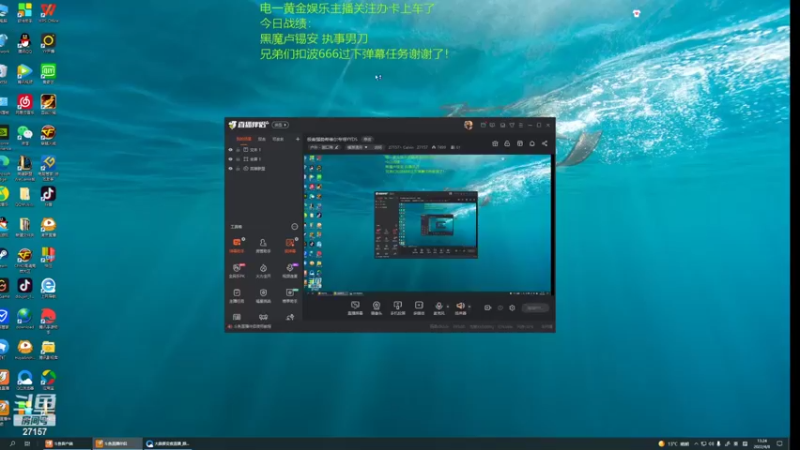Viewport: 800px width, 450px height.
Task: Toggle visibility of the 全屏 1 source
Action: pyautogui.click(x=230, y=159)
